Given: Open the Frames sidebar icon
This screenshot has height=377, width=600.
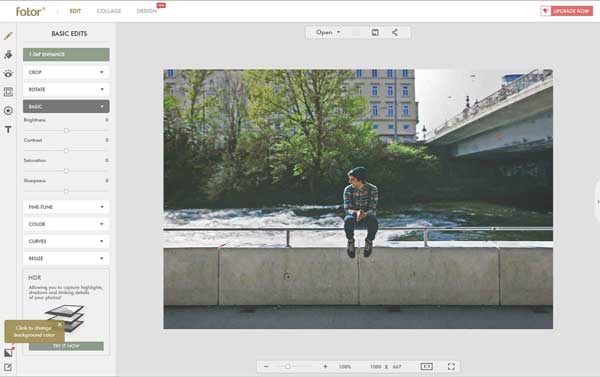Looking at the screenshot, I should tap(8, 92).
